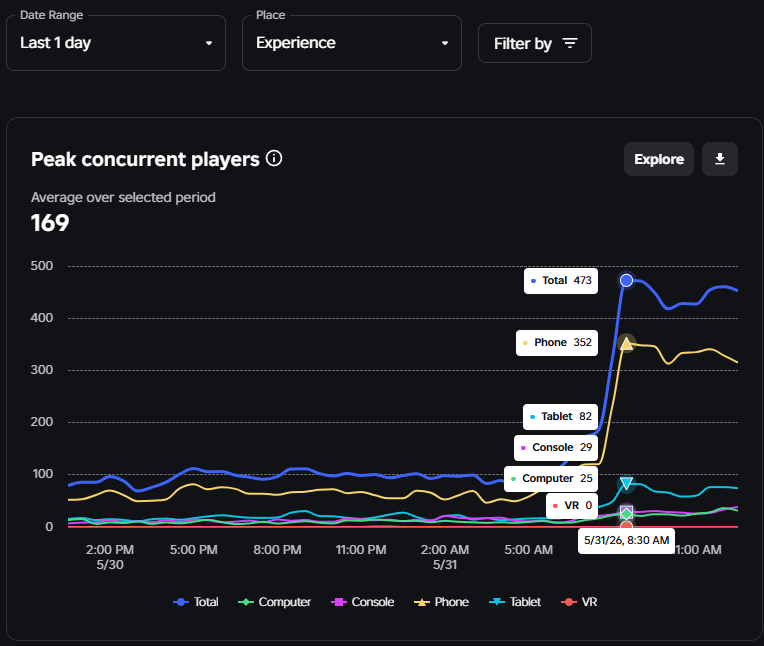Click the 5:00 AM axis label

(x=529, y=550)
